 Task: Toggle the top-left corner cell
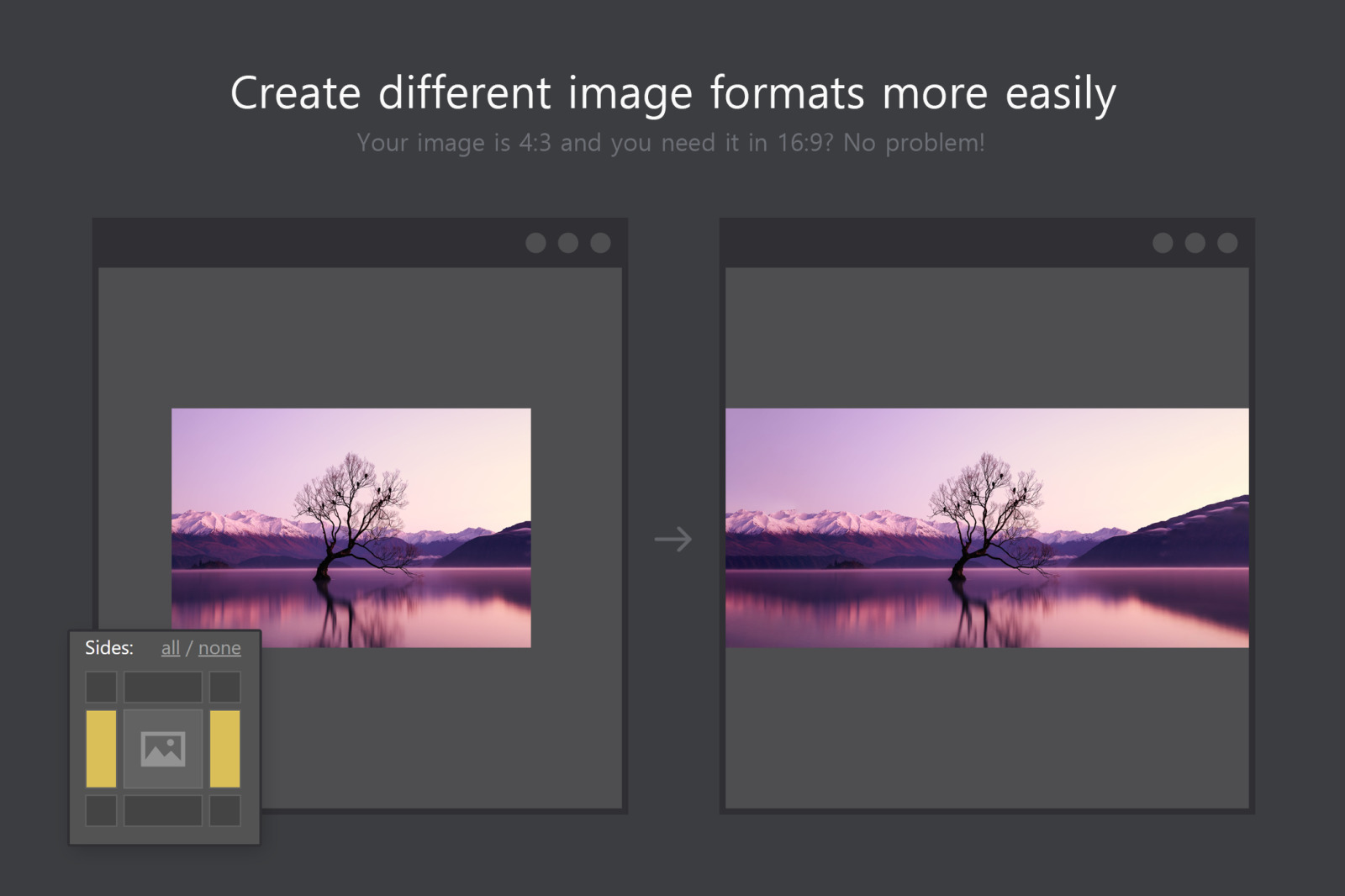click(101, 688)
